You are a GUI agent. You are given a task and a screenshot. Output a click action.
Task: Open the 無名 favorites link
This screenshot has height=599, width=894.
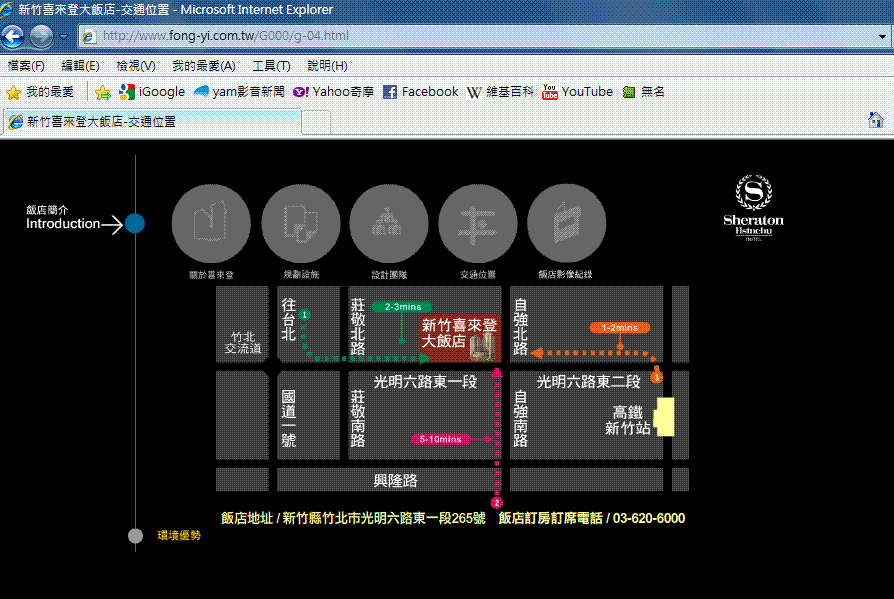pyautogui.click(x=644, y=92)
